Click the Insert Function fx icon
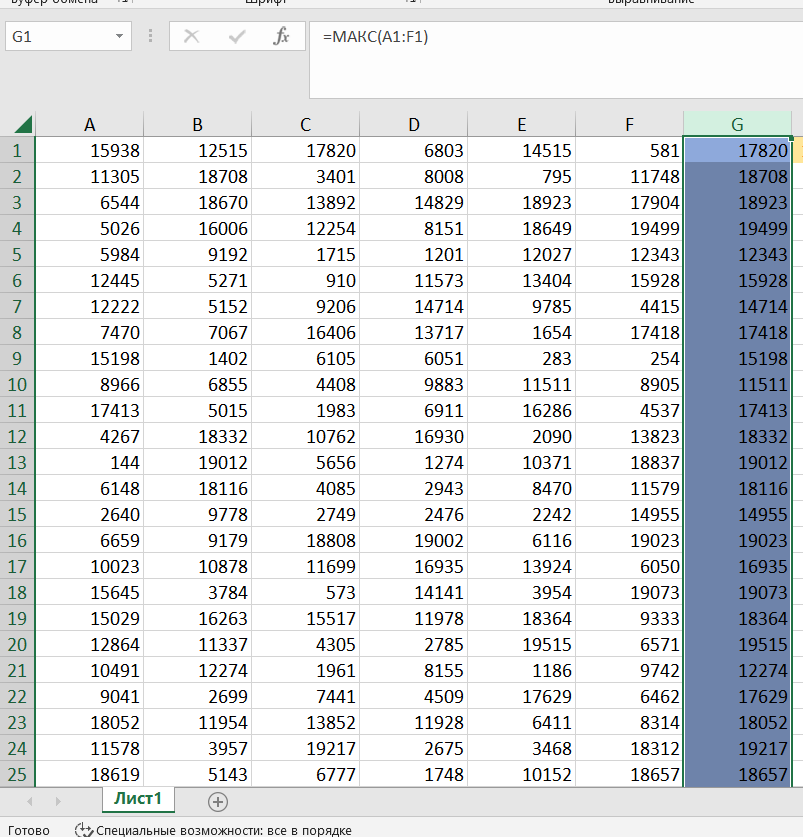This screenshot has height=837, width=803. (281, 37)
